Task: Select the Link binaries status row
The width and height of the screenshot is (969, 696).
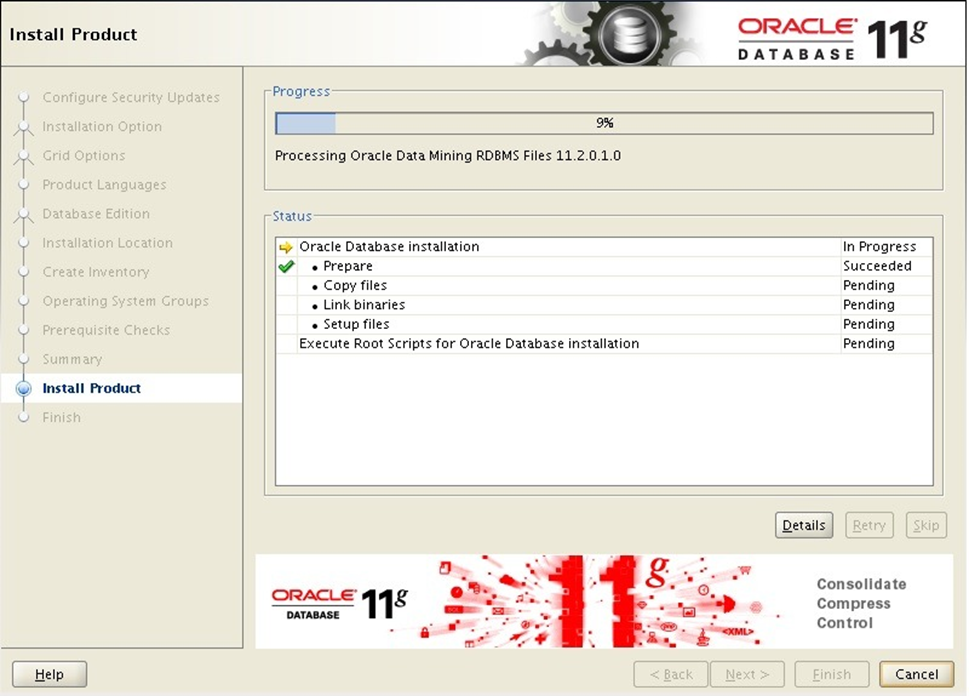Action: (604, 305)
